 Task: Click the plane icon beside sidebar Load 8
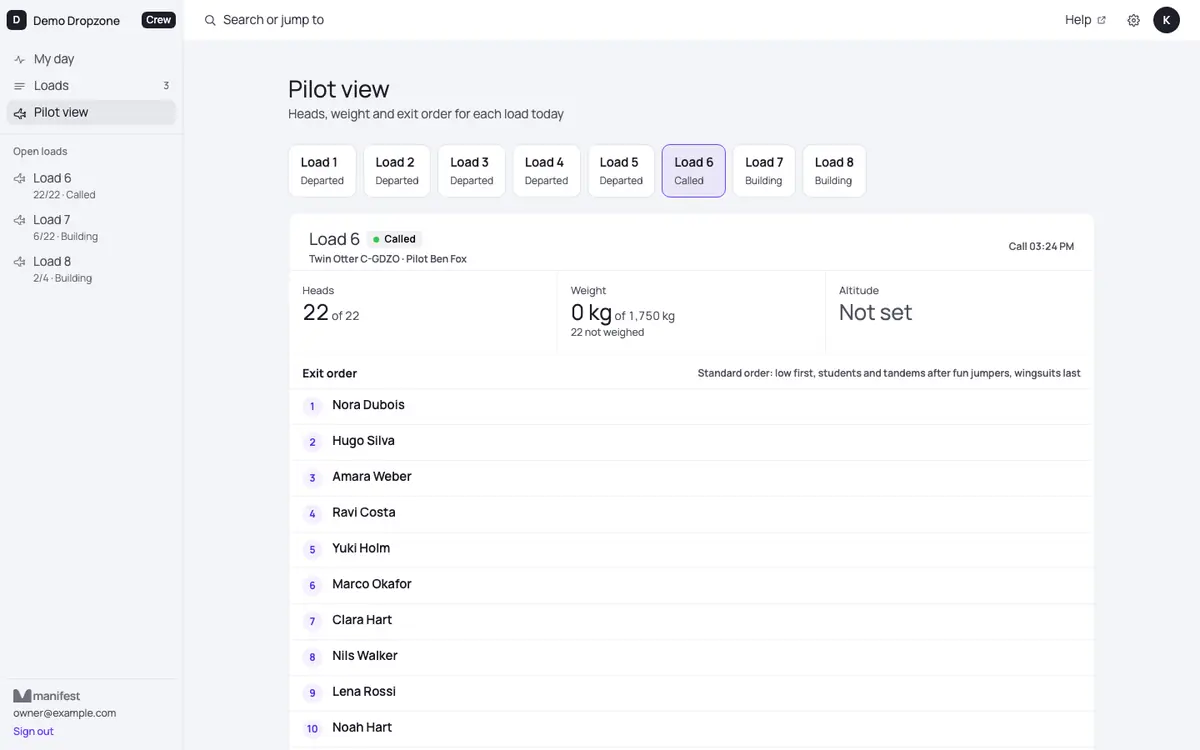coord(20,262)
